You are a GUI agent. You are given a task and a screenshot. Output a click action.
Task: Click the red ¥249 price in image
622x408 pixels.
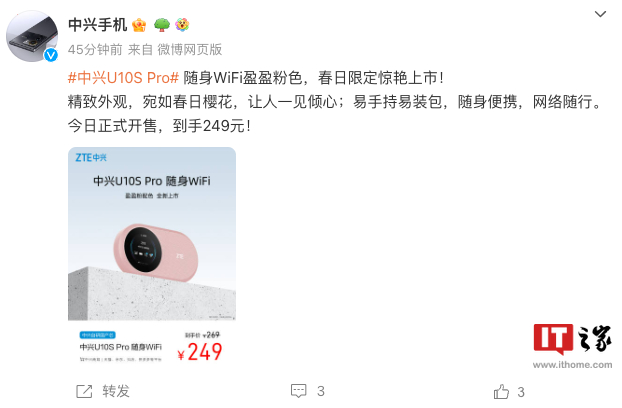click(x=200, y=352)
